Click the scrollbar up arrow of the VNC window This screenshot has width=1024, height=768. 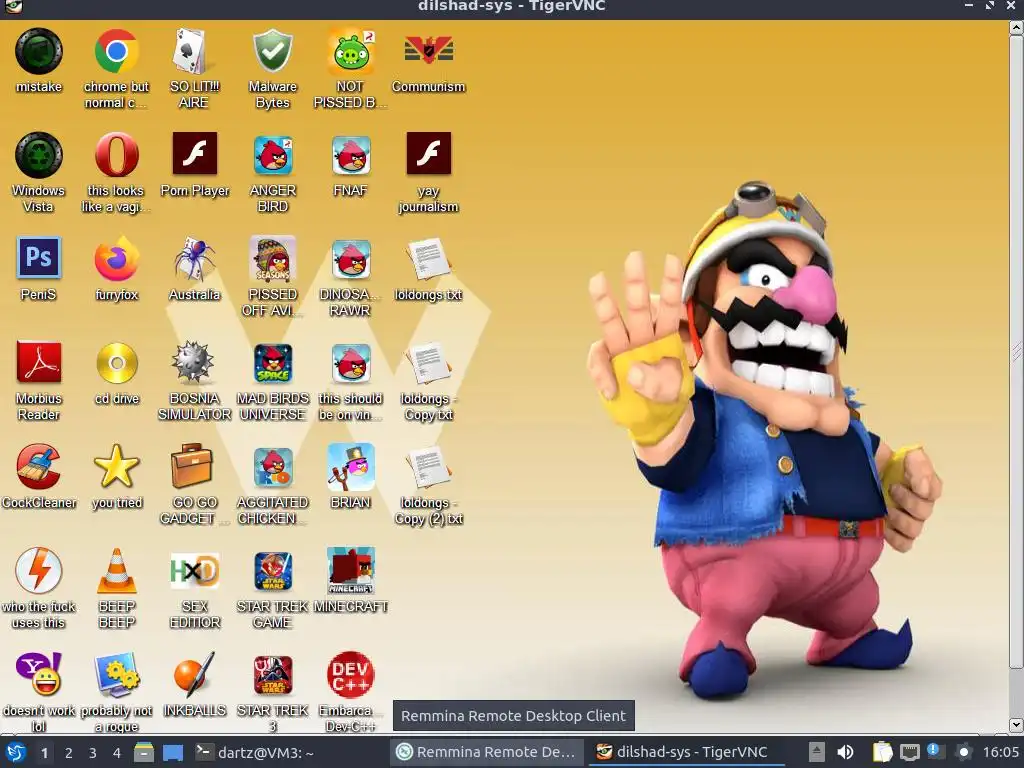point(1016,27)
